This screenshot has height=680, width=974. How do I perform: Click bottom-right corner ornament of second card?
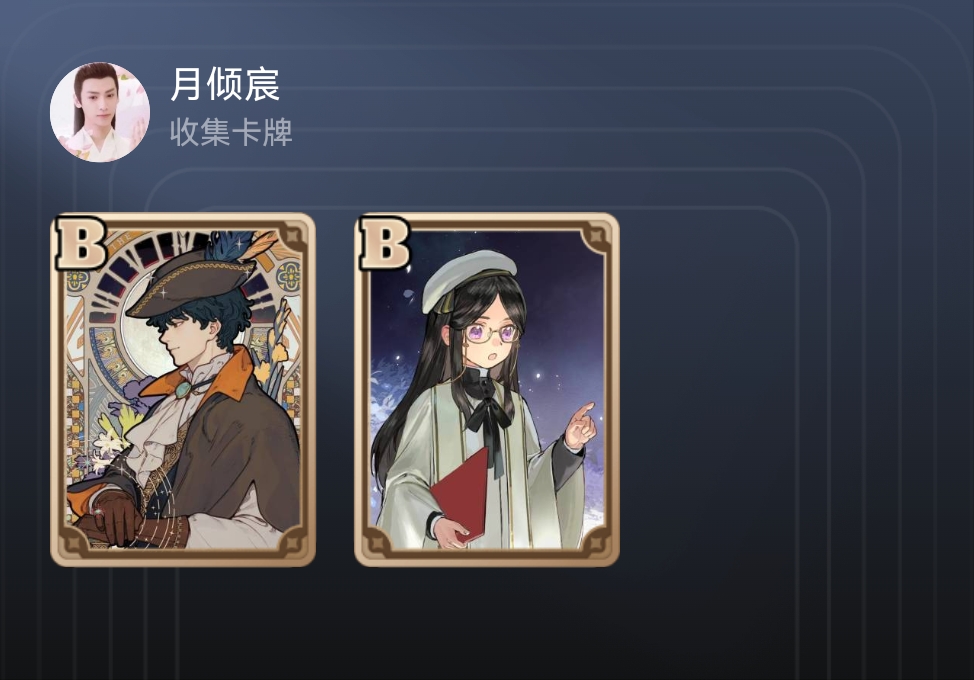(x=594, y=540)
